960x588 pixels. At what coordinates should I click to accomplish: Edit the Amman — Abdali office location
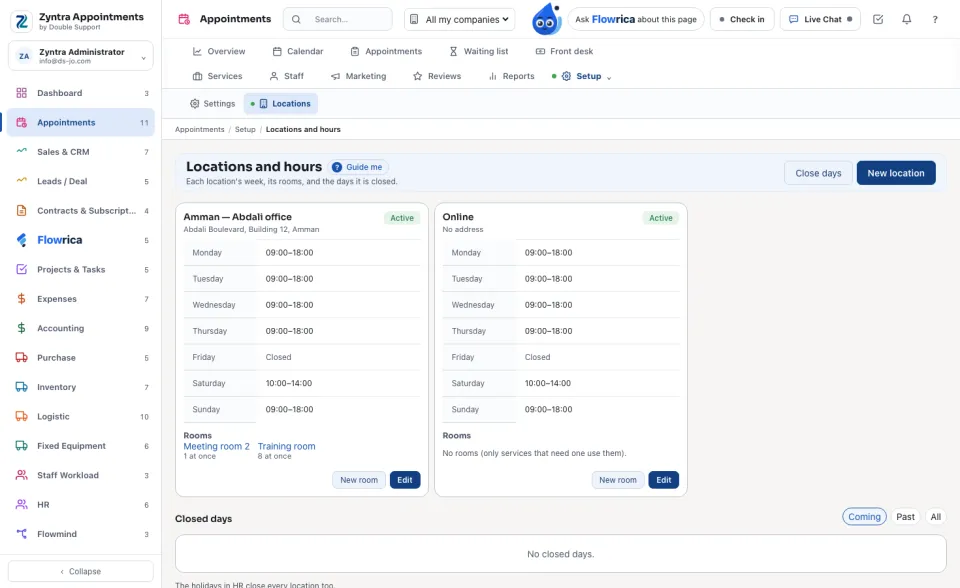tap(405, 480)
